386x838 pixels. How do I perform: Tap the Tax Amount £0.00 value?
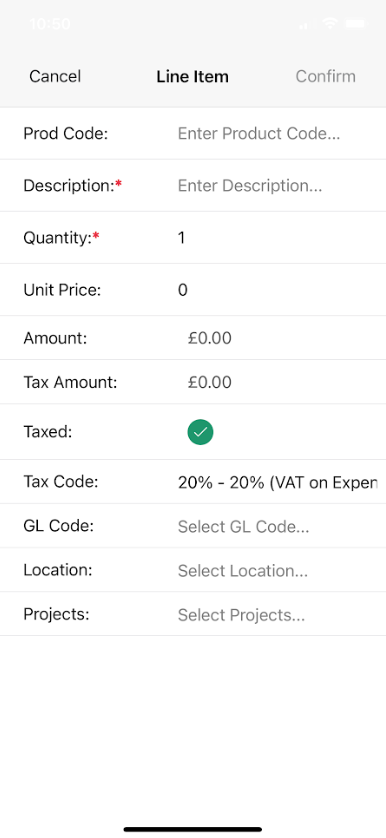(x=210, y=383)
